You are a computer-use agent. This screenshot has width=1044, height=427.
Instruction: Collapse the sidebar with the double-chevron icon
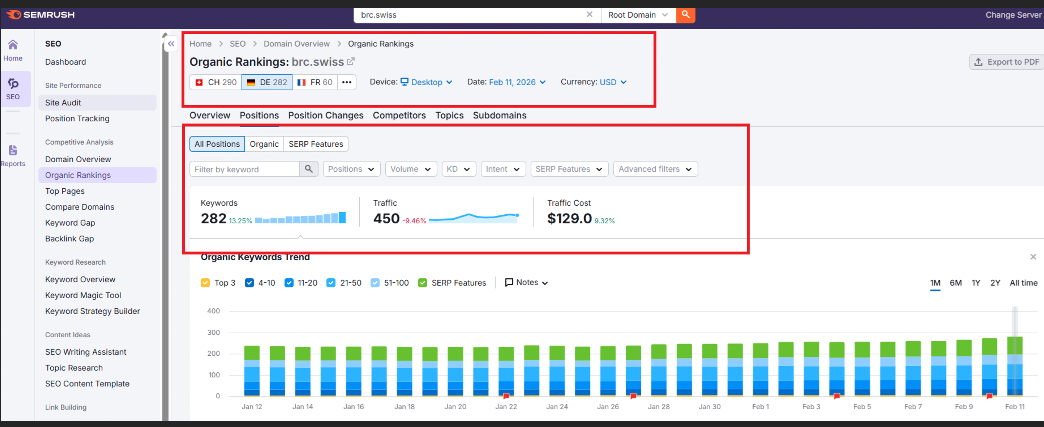tap(171, 44)
